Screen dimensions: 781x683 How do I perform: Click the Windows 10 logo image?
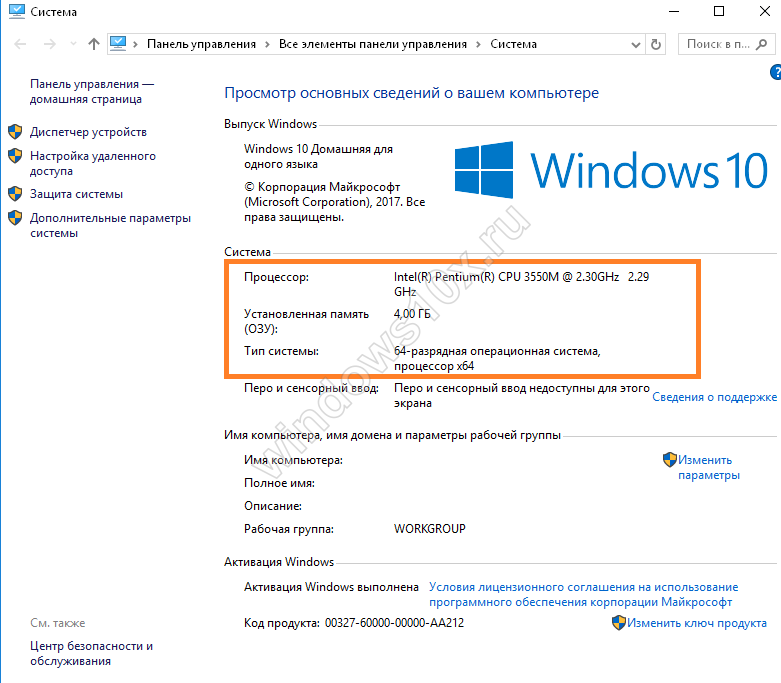click(x=611, y=170)
